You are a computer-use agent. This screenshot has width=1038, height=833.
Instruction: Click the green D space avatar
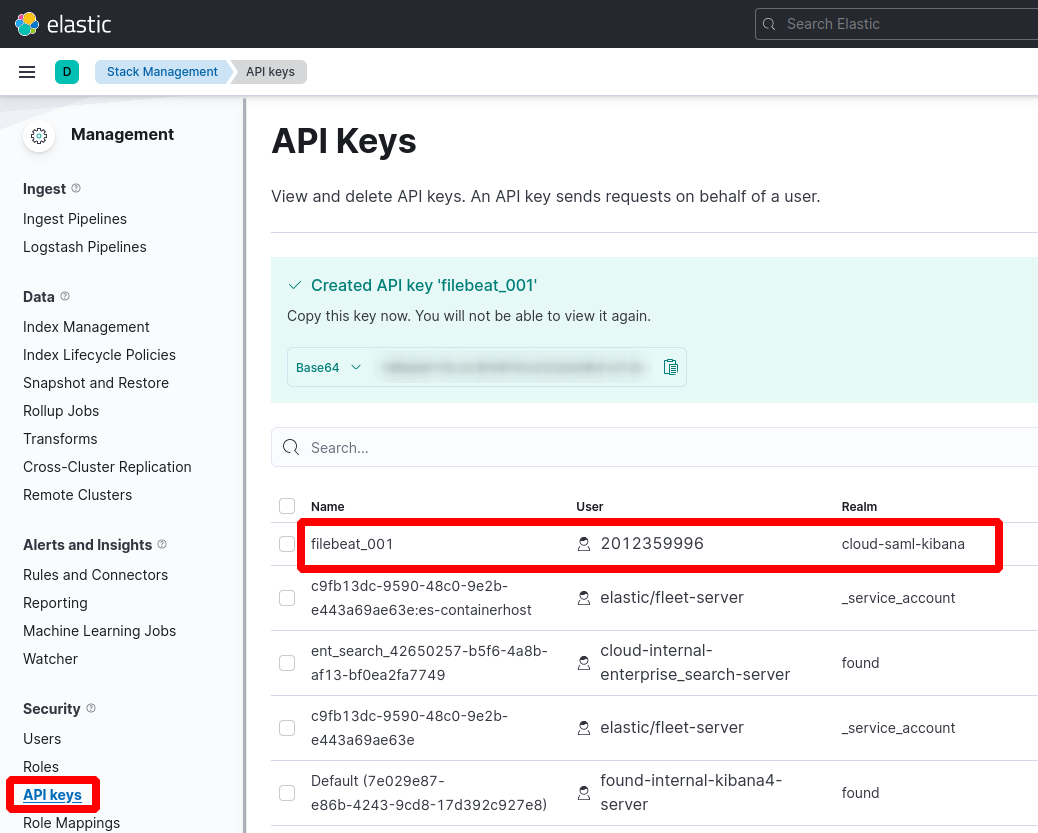(67, 72)
